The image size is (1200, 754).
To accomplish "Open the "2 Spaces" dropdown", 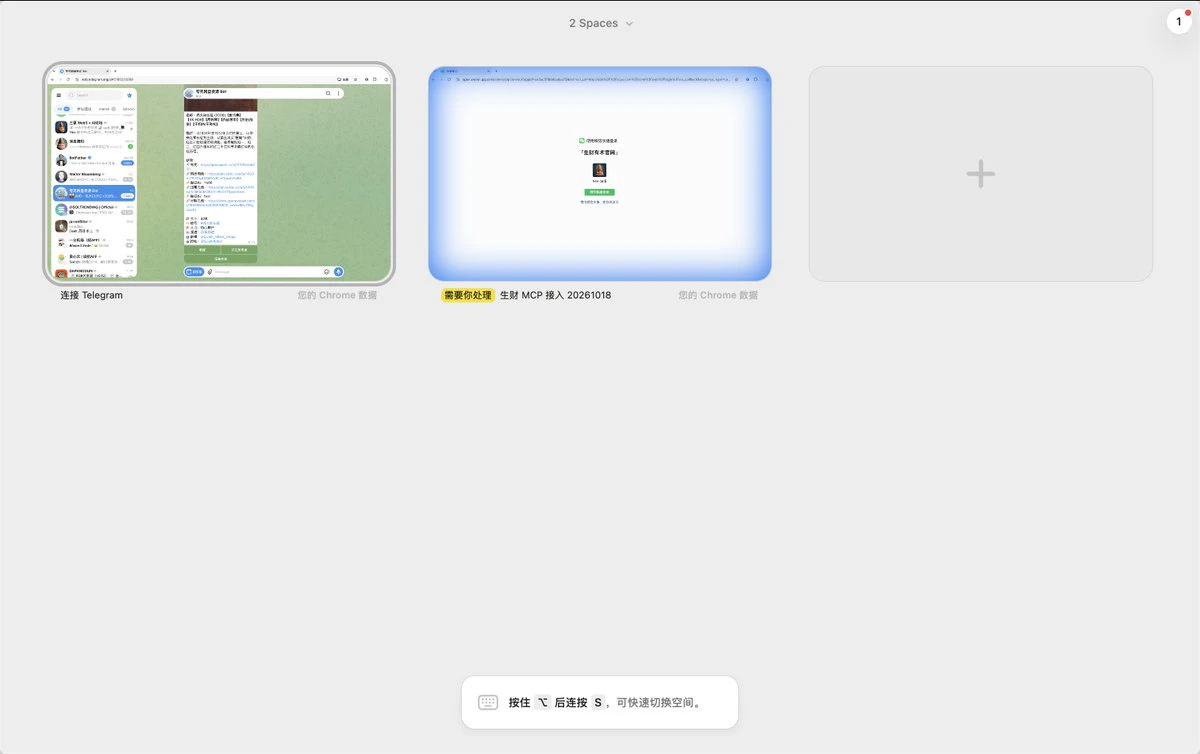I will (x=600, y=23).
